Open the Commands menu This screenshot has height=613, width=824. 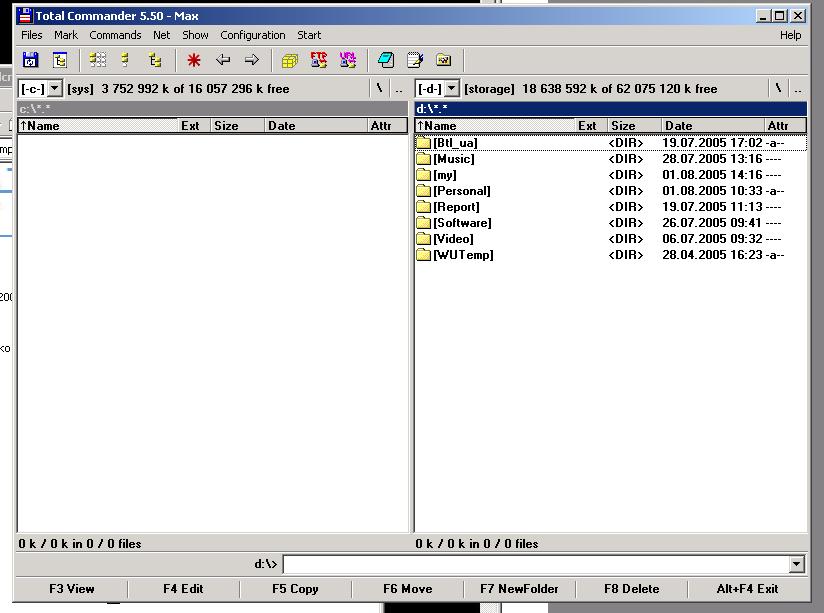(115, 35)
